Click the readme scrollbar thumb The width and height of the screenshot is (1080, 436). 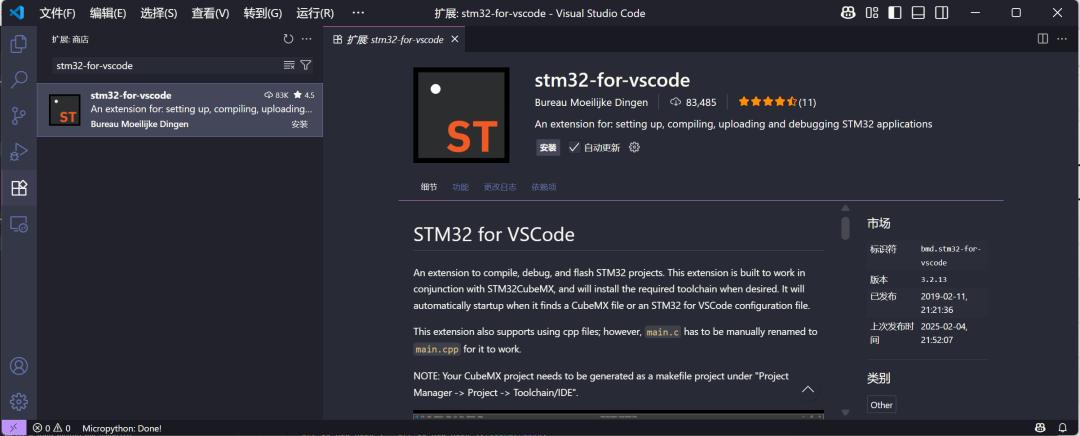[845, 227]
